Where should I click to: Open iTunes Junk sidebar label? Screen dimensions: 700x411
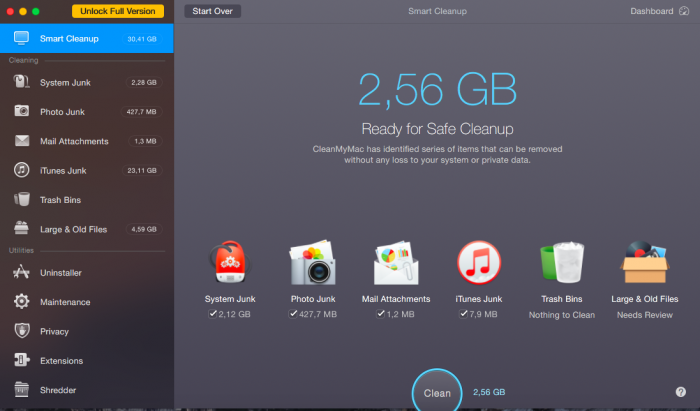pos(63,170)
